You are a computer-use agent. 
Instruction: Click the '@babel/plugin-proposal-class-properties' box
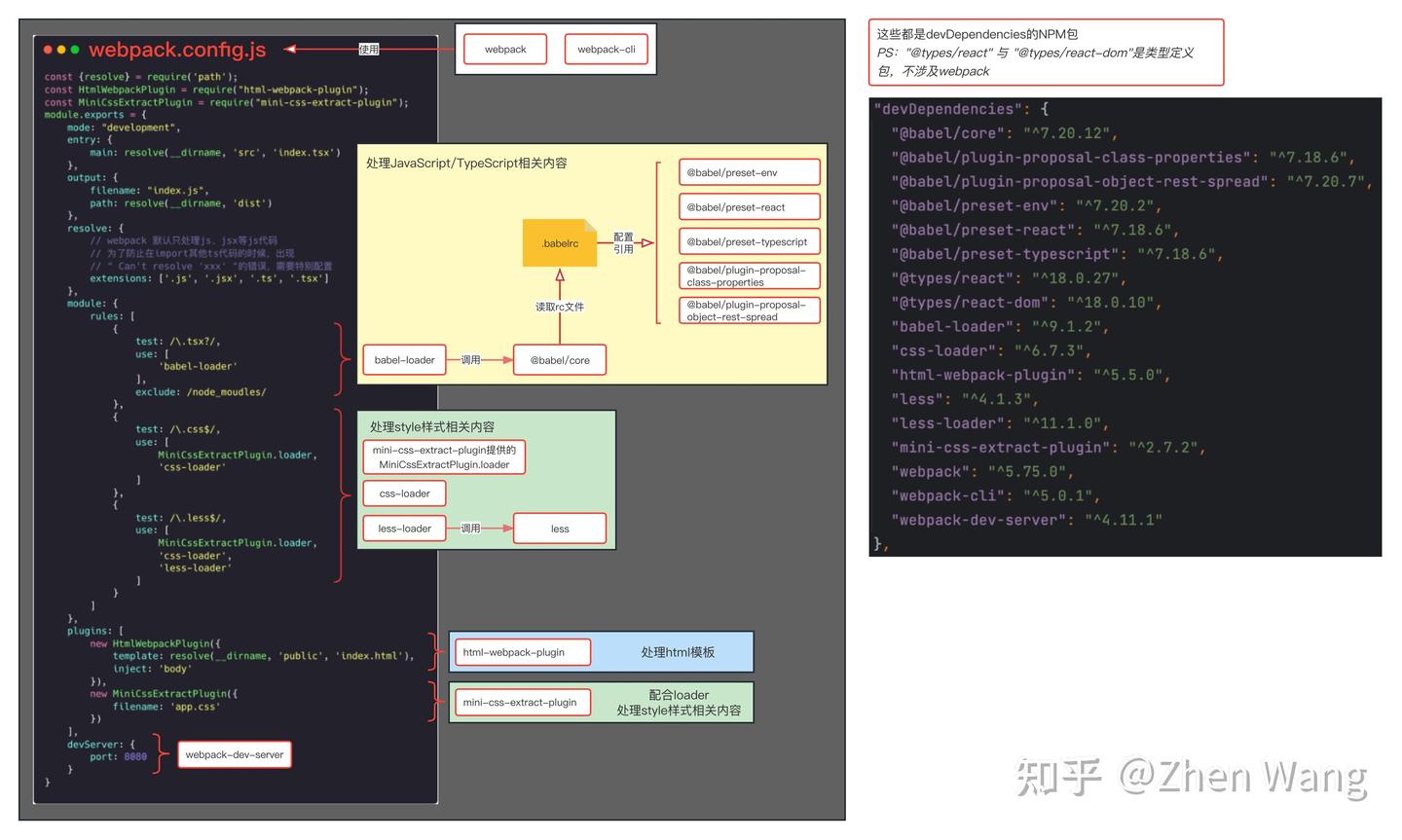click(x=750, y=276)
